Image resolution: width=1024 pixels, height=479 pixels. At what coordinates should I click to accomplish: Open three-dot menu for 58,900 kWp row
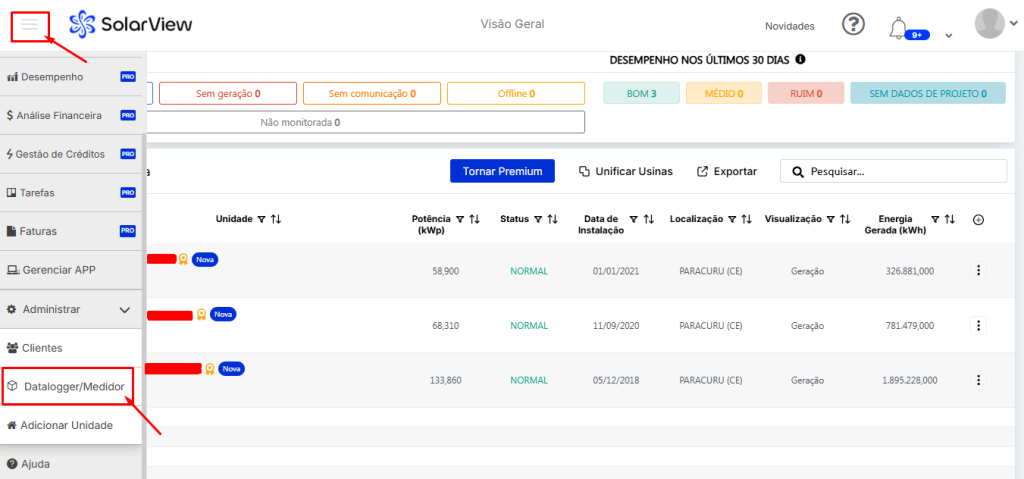coord(978,270)
